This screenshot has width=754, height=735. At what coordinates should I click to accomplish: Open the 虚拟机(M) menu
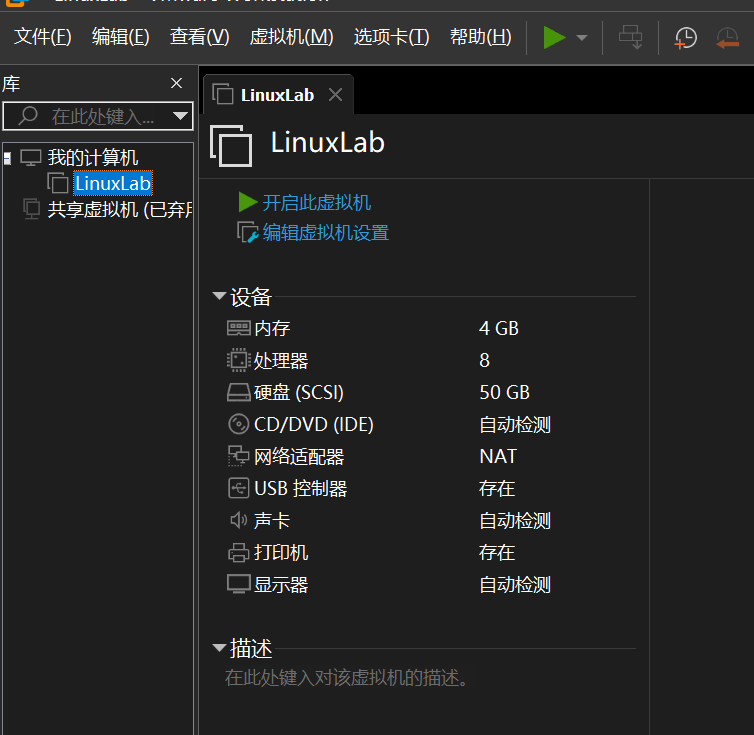(291, 37)
